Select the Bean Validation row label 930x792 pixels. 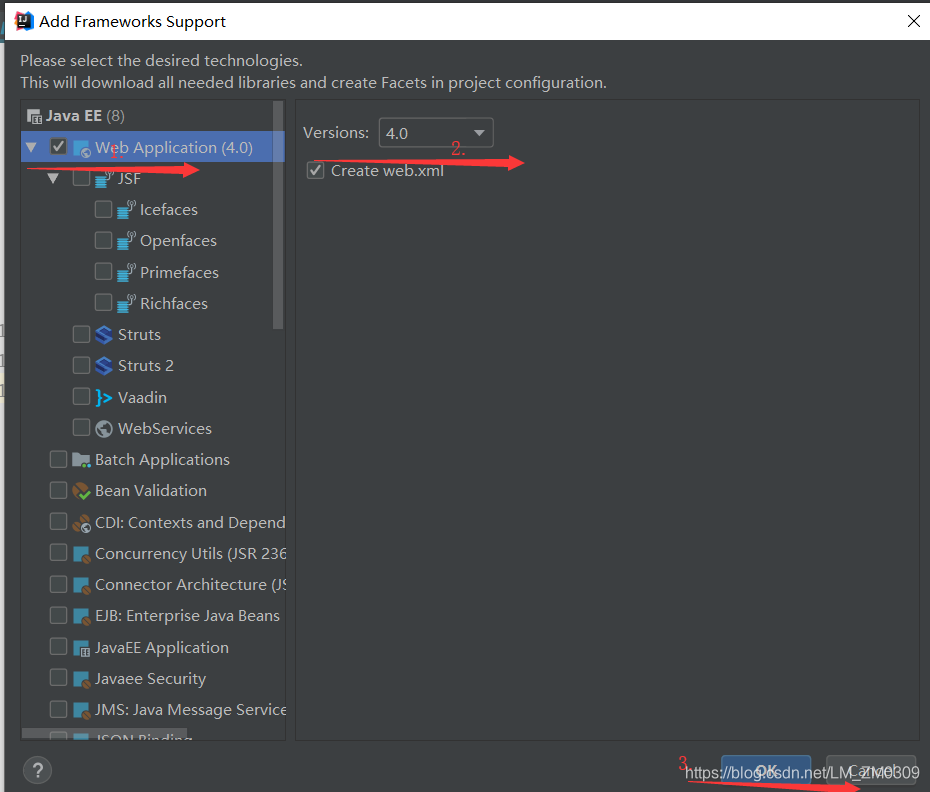[x=151, y=491]
